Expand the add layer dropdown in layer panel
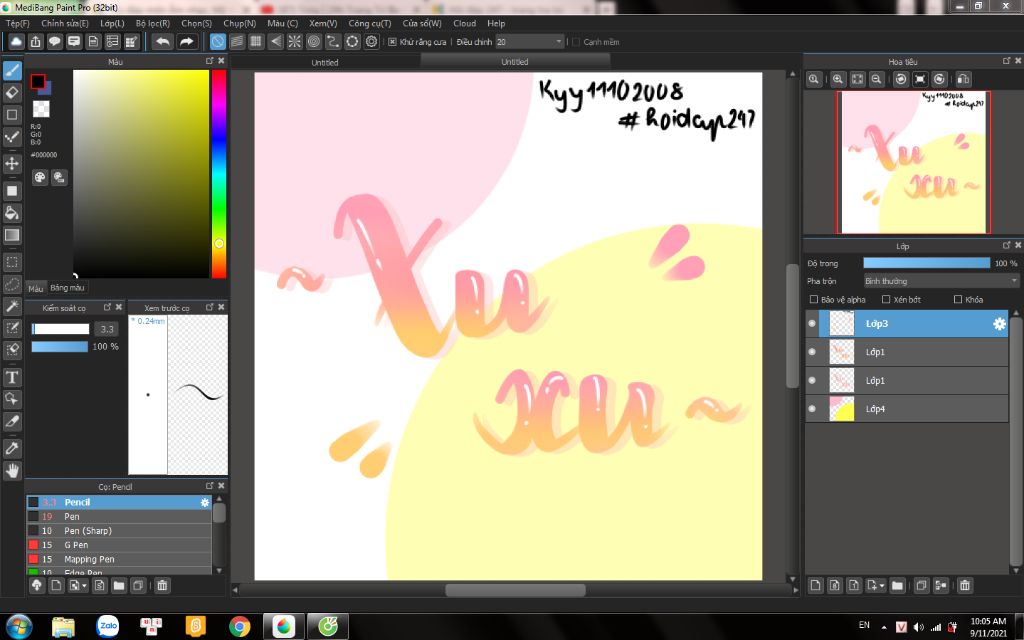The width and height of the screenshot is (1024, 640). coord(882,586)
